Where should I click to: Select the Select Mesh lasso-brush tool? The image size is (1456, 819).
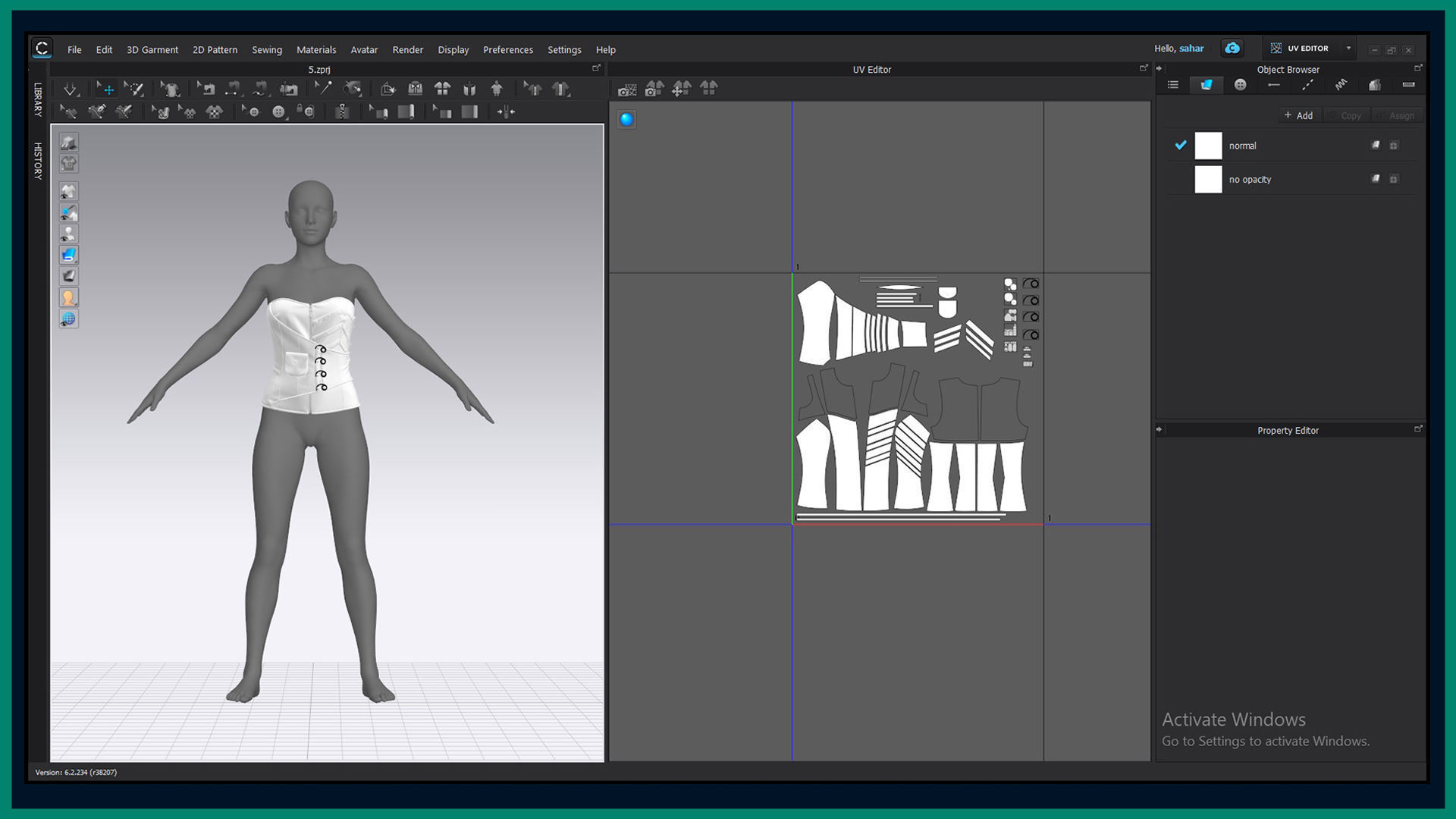pyautogui.click(x=134, y=89)
